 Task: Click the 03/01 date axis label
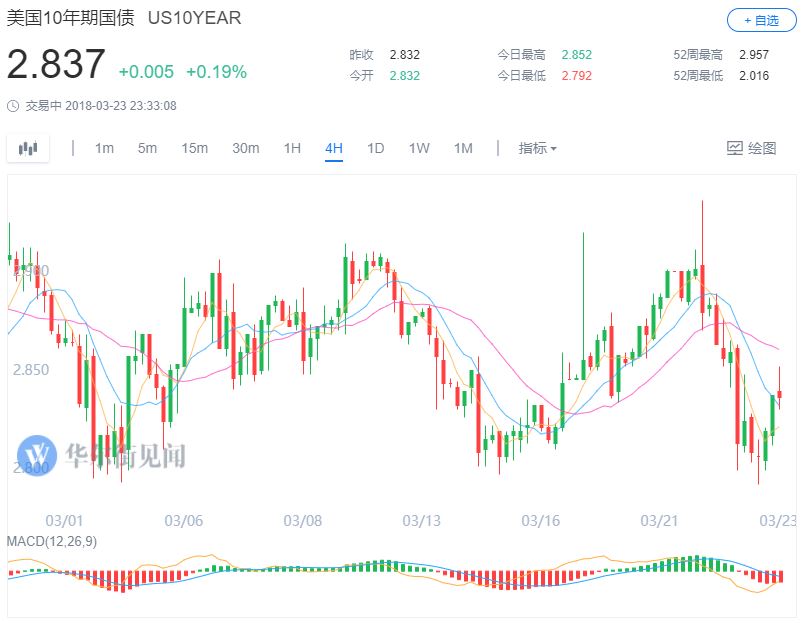(64, 520)
